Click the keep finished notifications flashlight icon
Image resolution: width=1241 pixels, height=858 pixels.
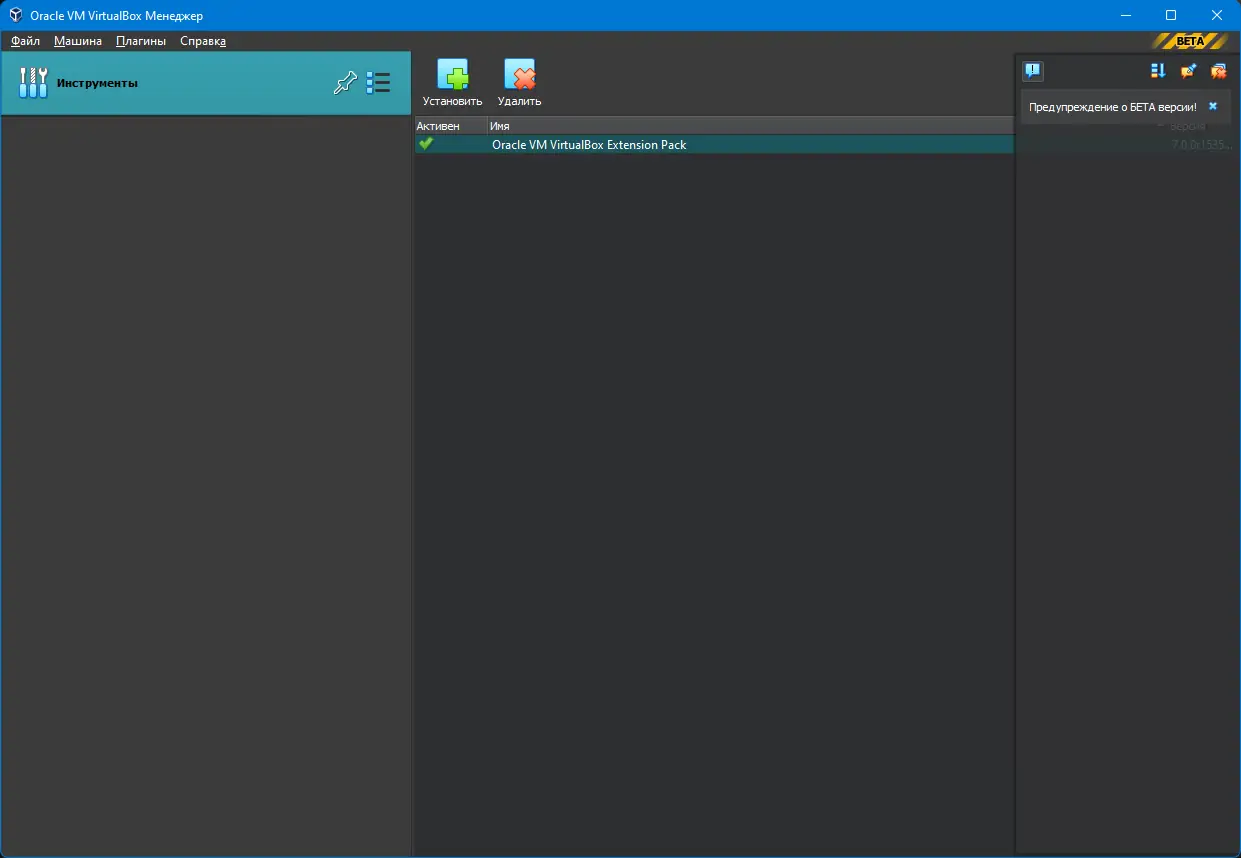(1188, 71)
